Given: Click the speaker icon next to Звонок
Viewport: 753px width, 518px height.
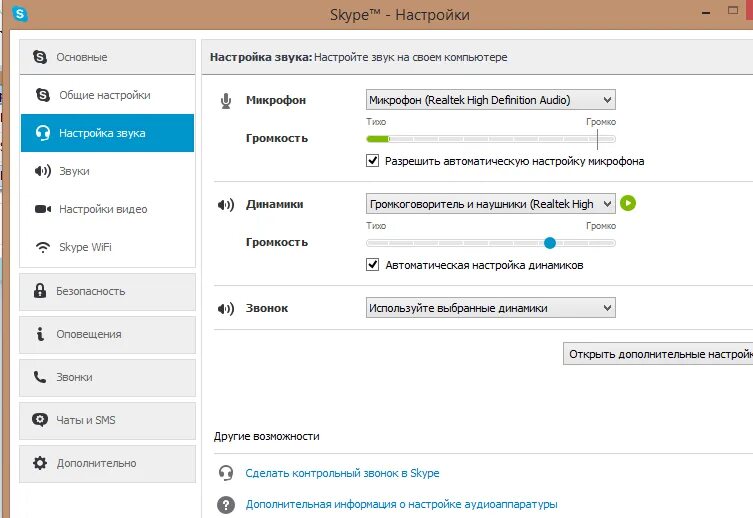Looking at the screenshot, I should pyautogui.click(x=226, y=309).
